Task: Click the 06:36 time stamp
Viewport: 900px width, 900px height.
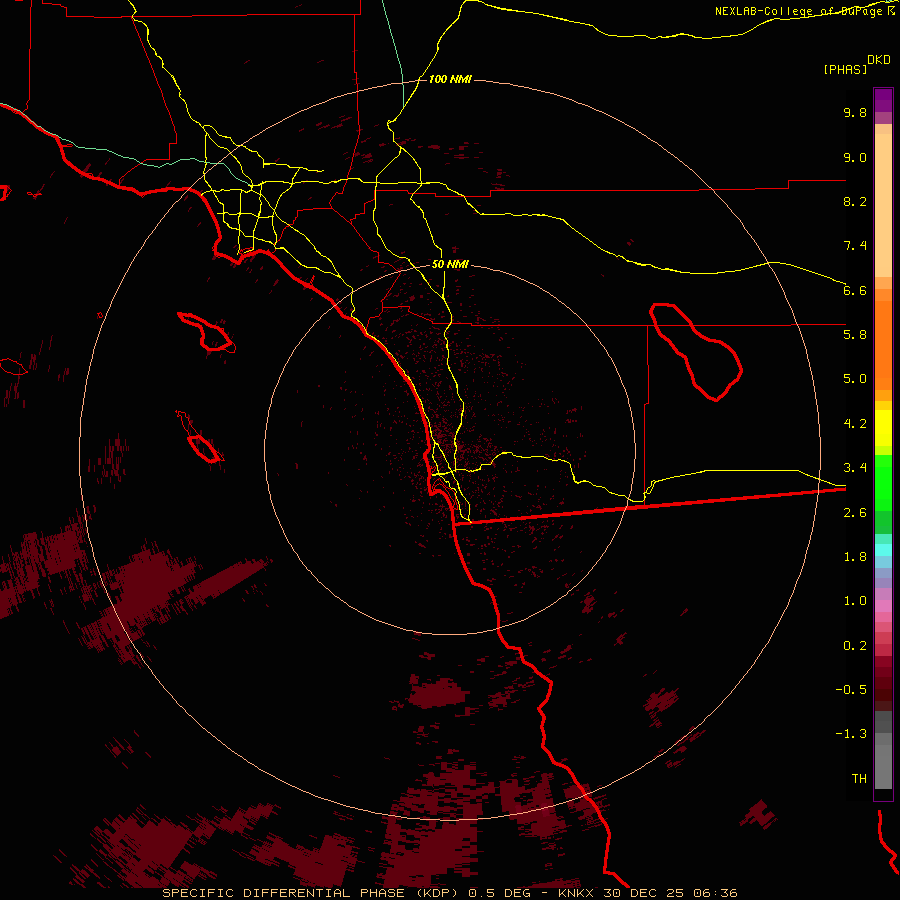Action: (715, 893)
